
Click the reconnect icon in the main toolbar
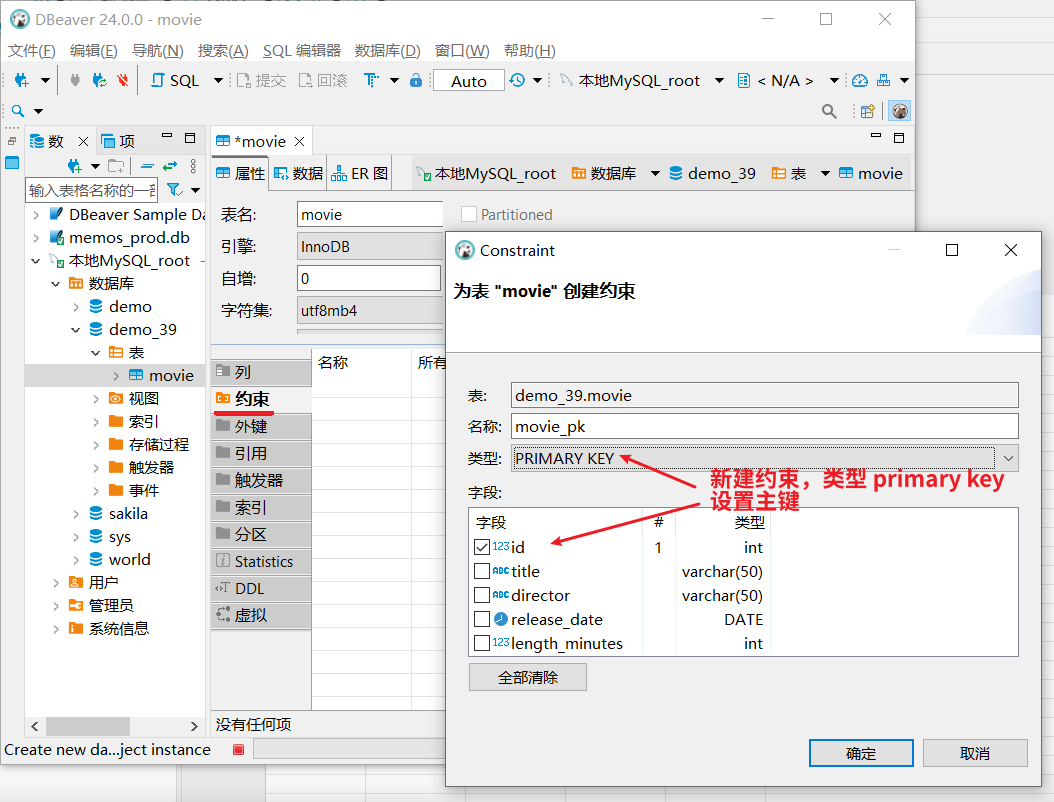(x=99, y=81)
